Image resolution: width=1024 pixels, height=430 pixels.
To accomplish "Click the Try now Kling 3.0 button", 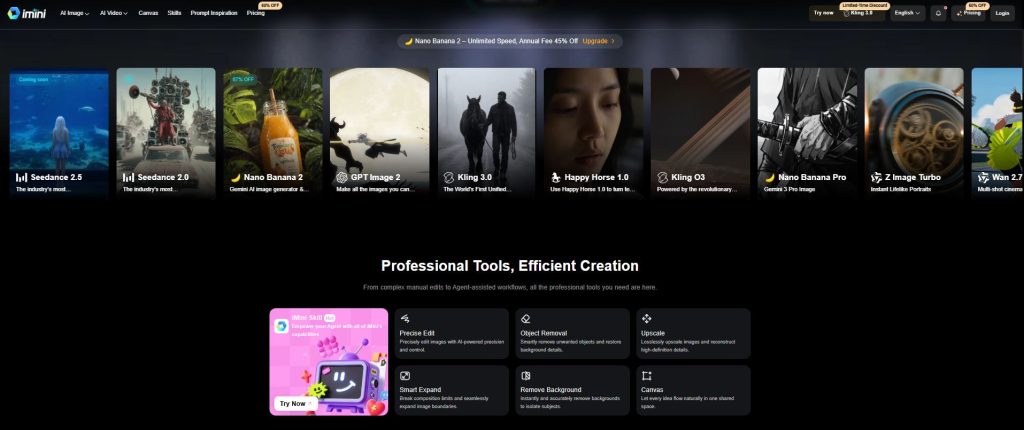I will 849,13.
